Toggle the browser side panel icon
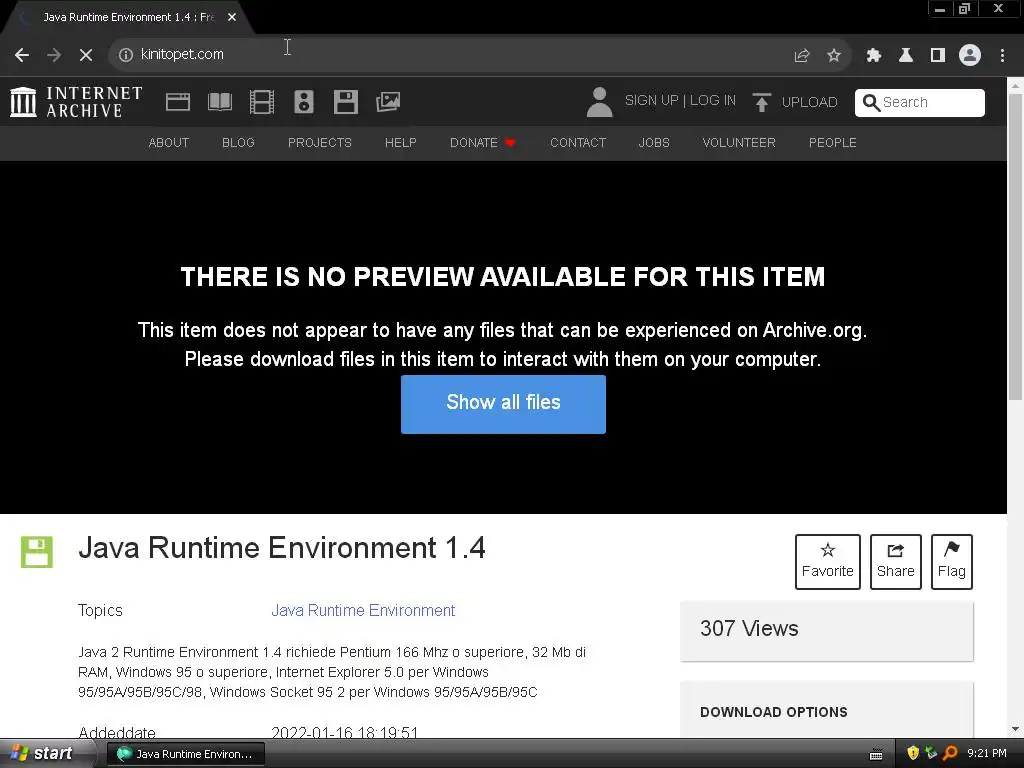 point(938,56)
